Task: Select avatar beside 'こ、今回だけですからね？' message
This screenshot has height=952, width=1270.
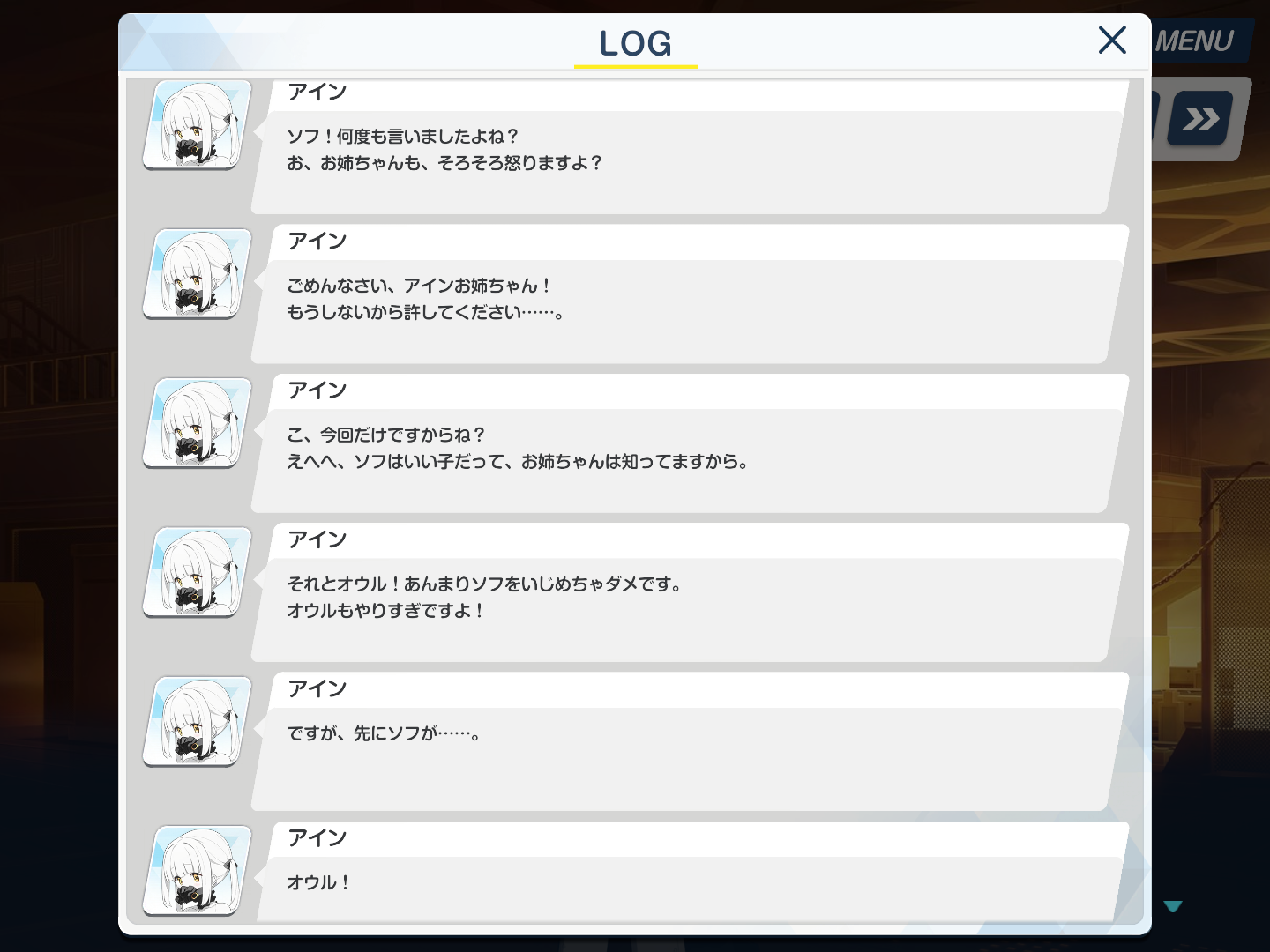Action: [x=198, y=423]
